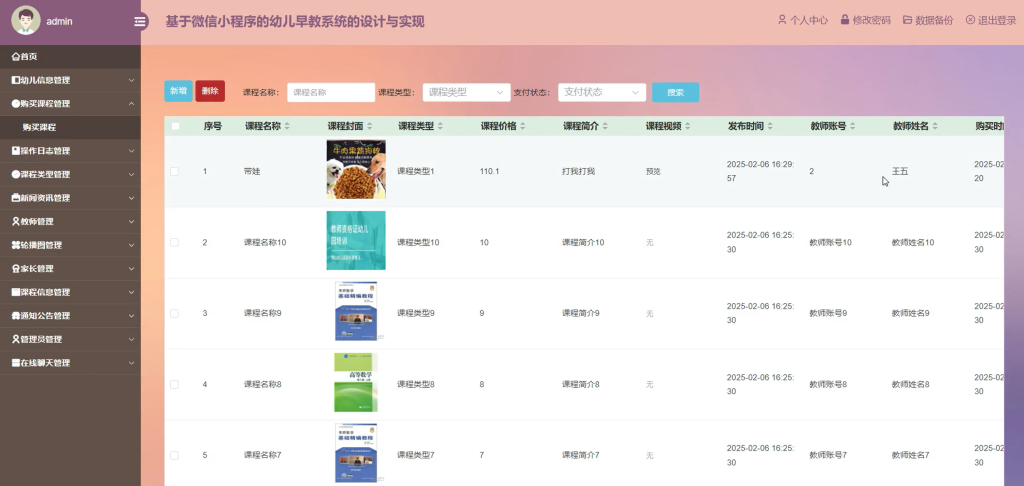1024x486 pixels.
Task: Click the icon beside 幼儿信息管理
Action: coord(16,80)
